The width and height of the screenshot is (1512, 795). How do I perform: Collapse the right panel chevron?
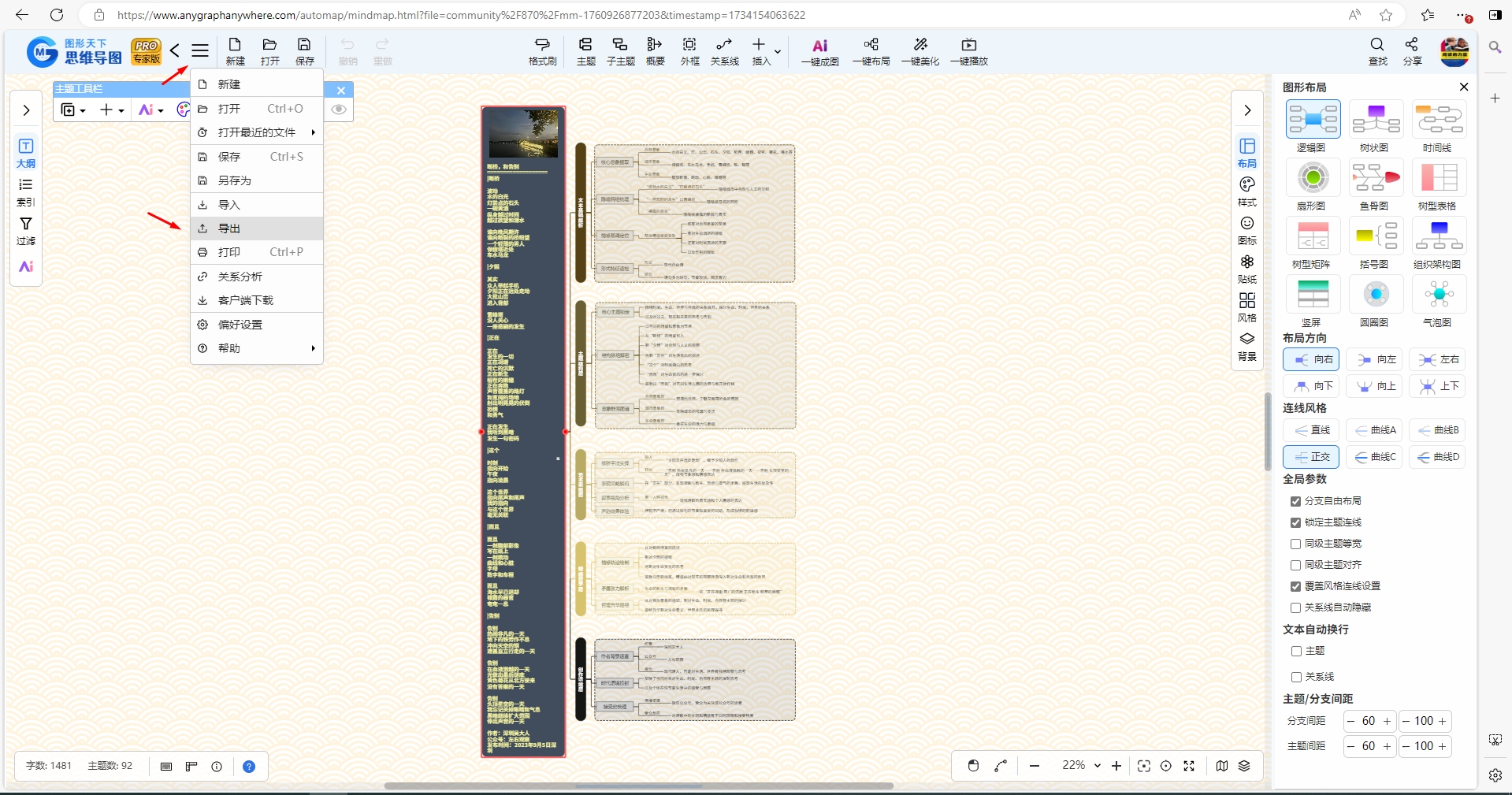click(x=1247, y=110)
